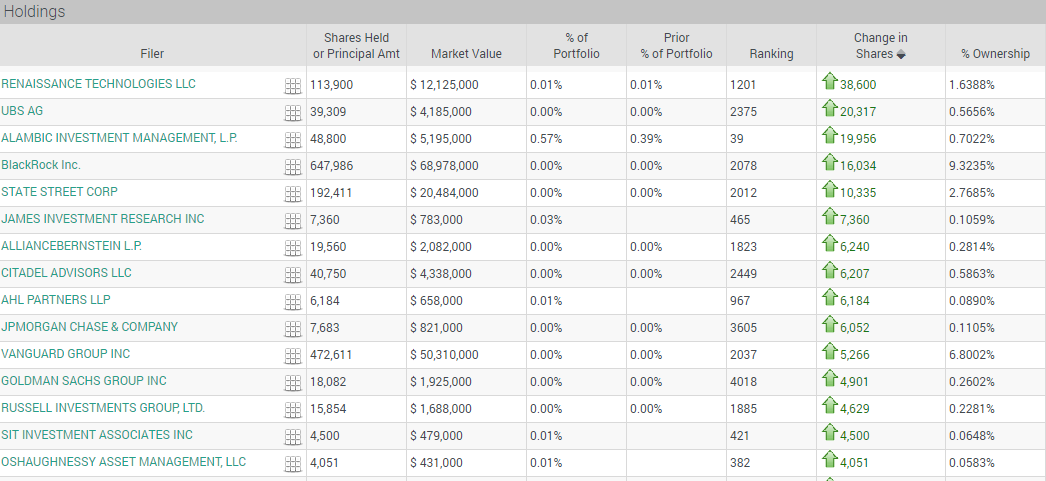Open grid icon for Alambic Investment Management row
The height and width of the screenshot is (481, 1046).
[x=292, y=139]
